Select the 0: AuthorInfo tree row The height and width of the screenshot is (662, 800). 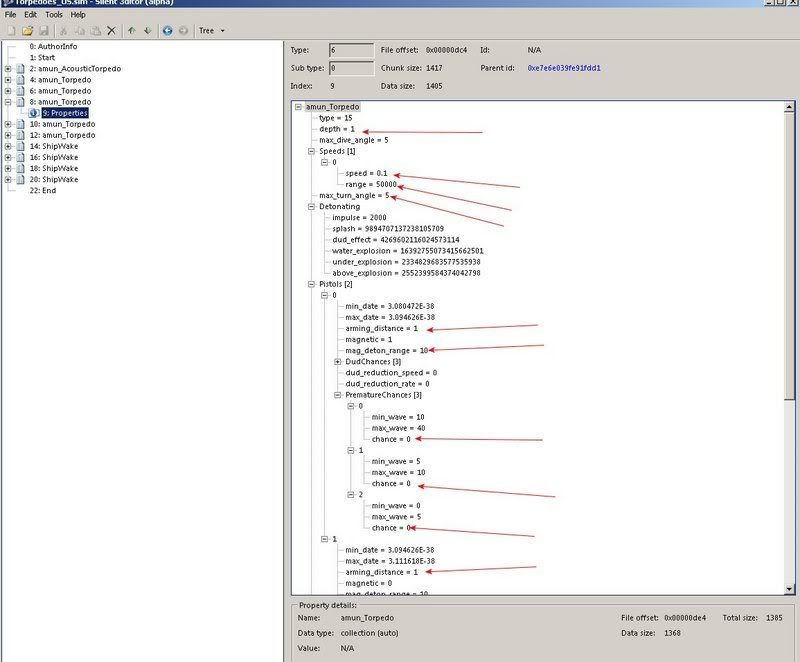pyautogui.click(x=53, y=46)
